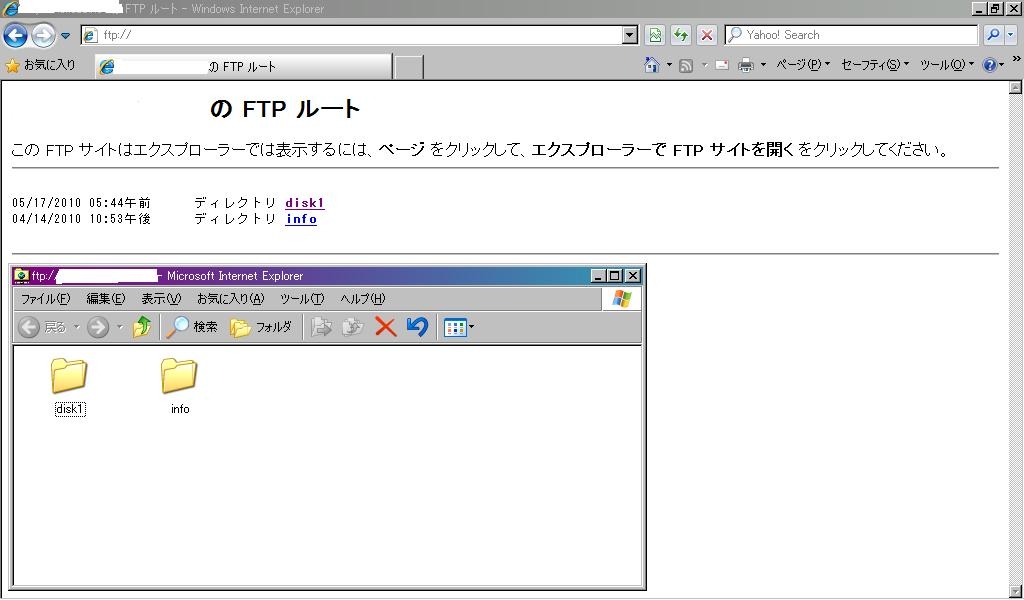Click the ftp:// address bar field
Viewport: 1024px width, 600px height.
pyautogui.click(x=353, y=35)
